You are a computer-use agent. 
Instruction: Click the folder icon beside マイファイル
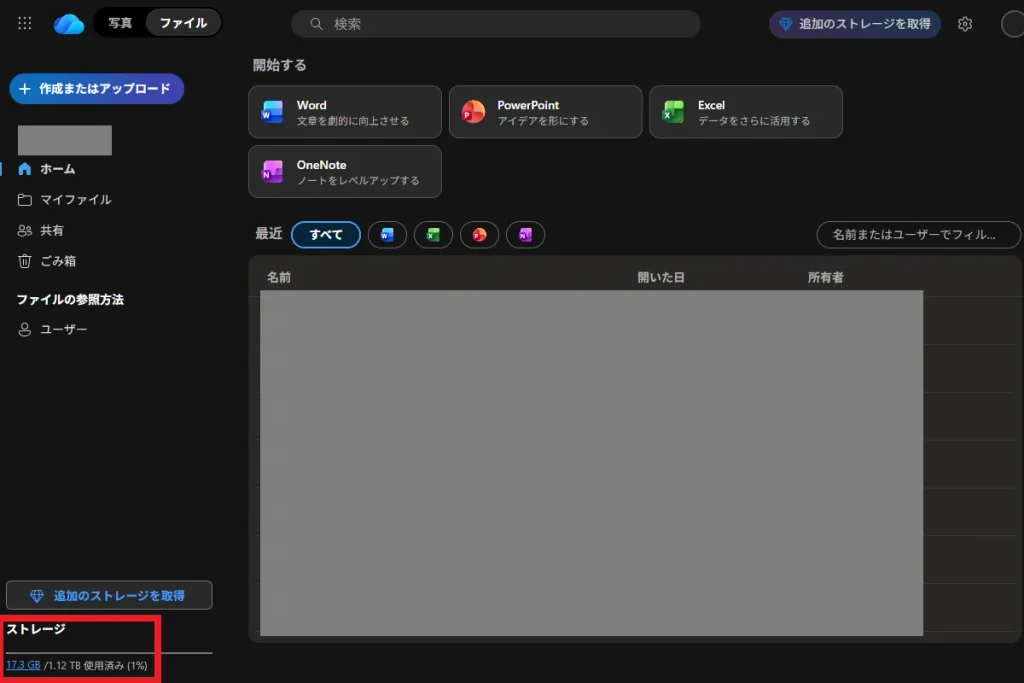(25, 200)
